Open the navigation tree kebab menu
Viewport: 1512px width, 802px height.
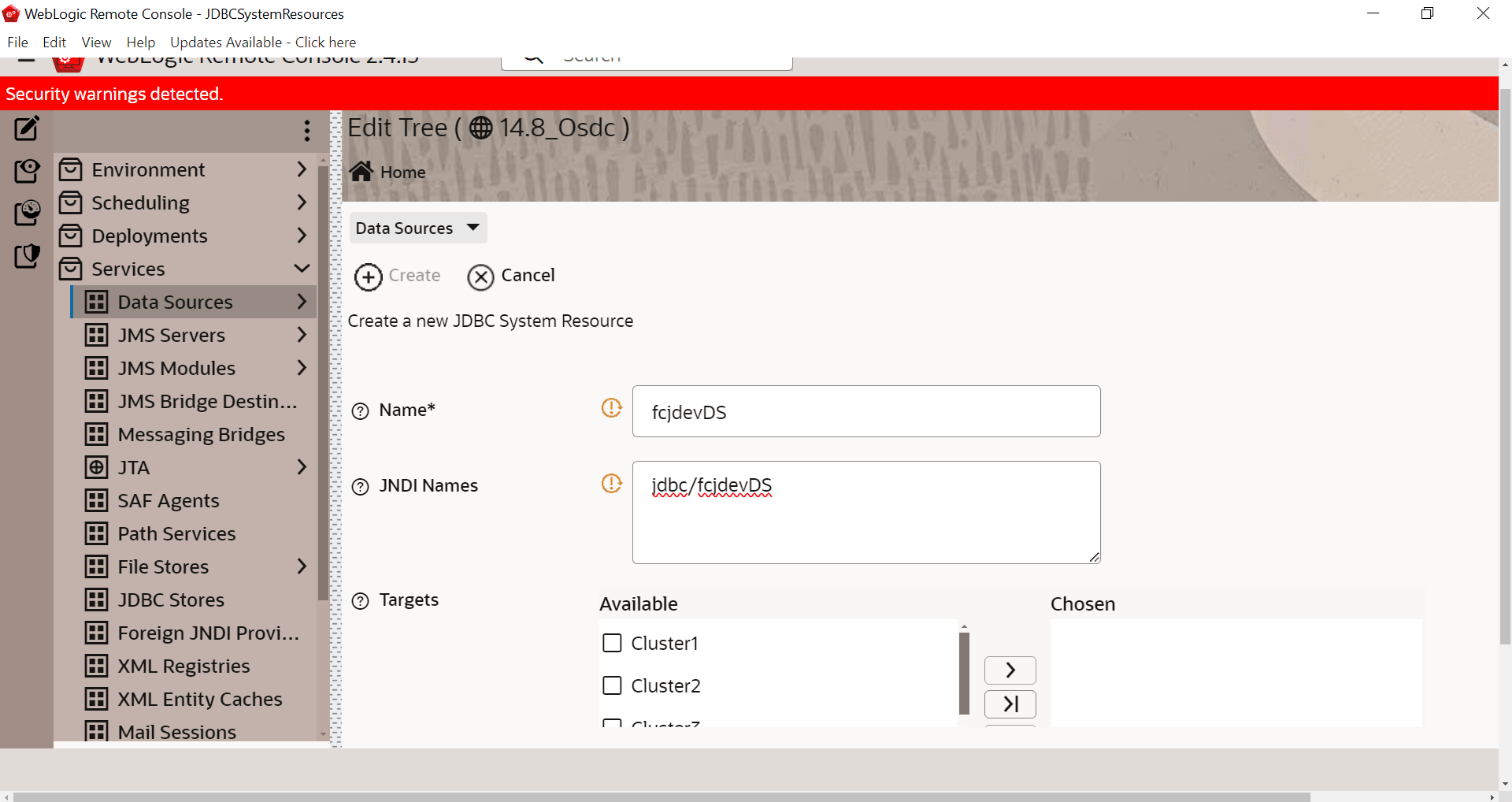click(307, 131)
